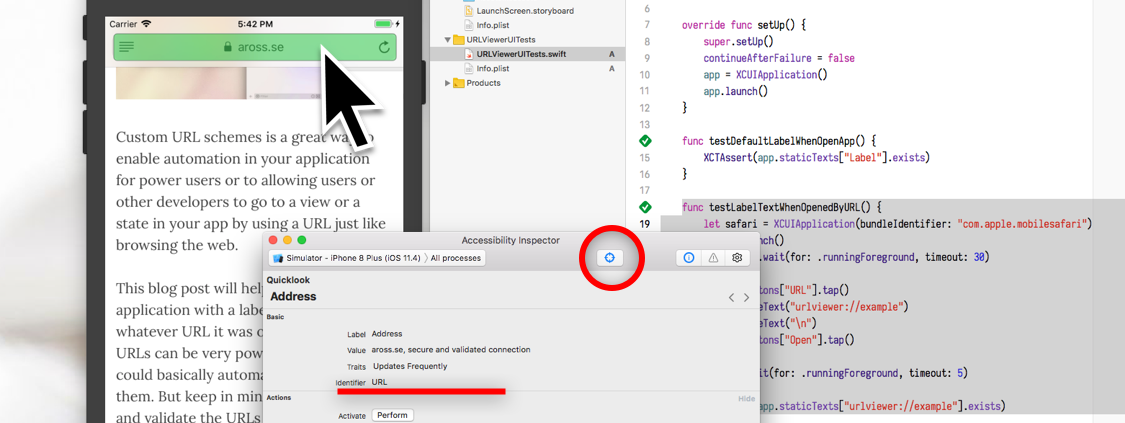The width and height of the screenshot is (1125, 423).
Task: Go to previous element in Quicklook
Action: (x=731, y=298)
